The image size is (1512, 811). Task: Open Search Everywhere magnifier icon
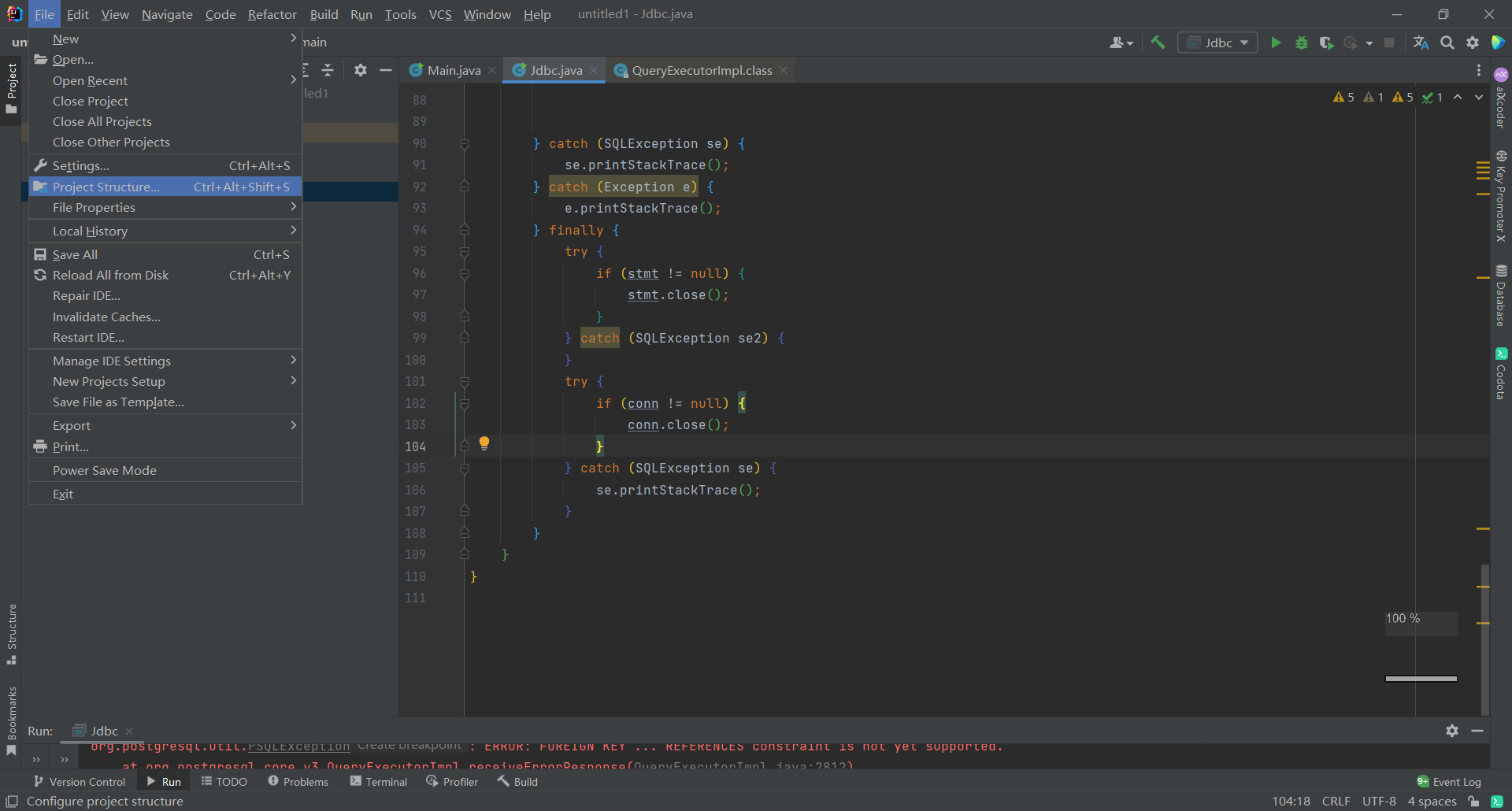pos(1447,43)
